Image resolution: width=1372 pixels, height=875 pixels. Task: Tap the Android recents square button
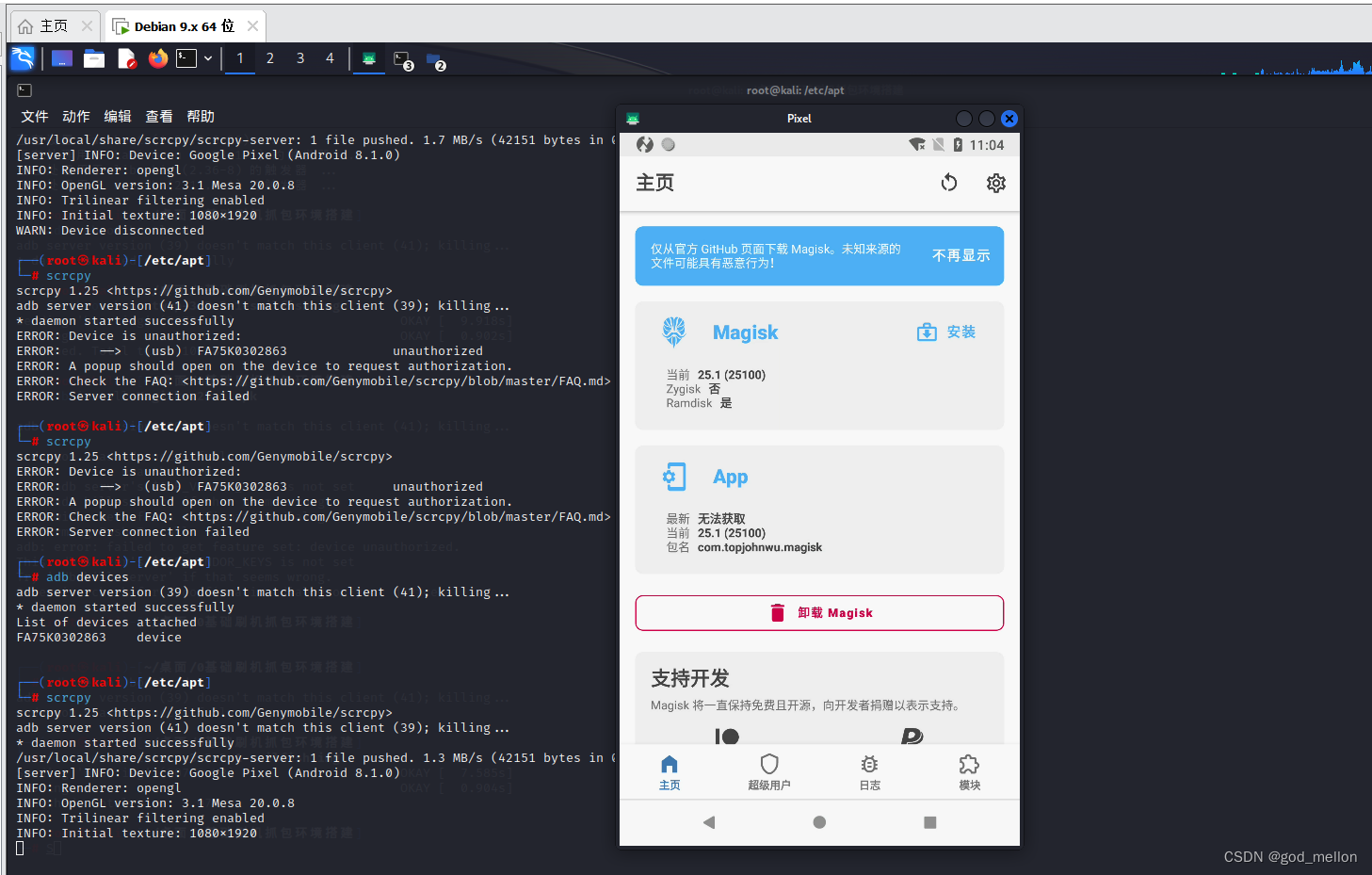tap(930, 822)
